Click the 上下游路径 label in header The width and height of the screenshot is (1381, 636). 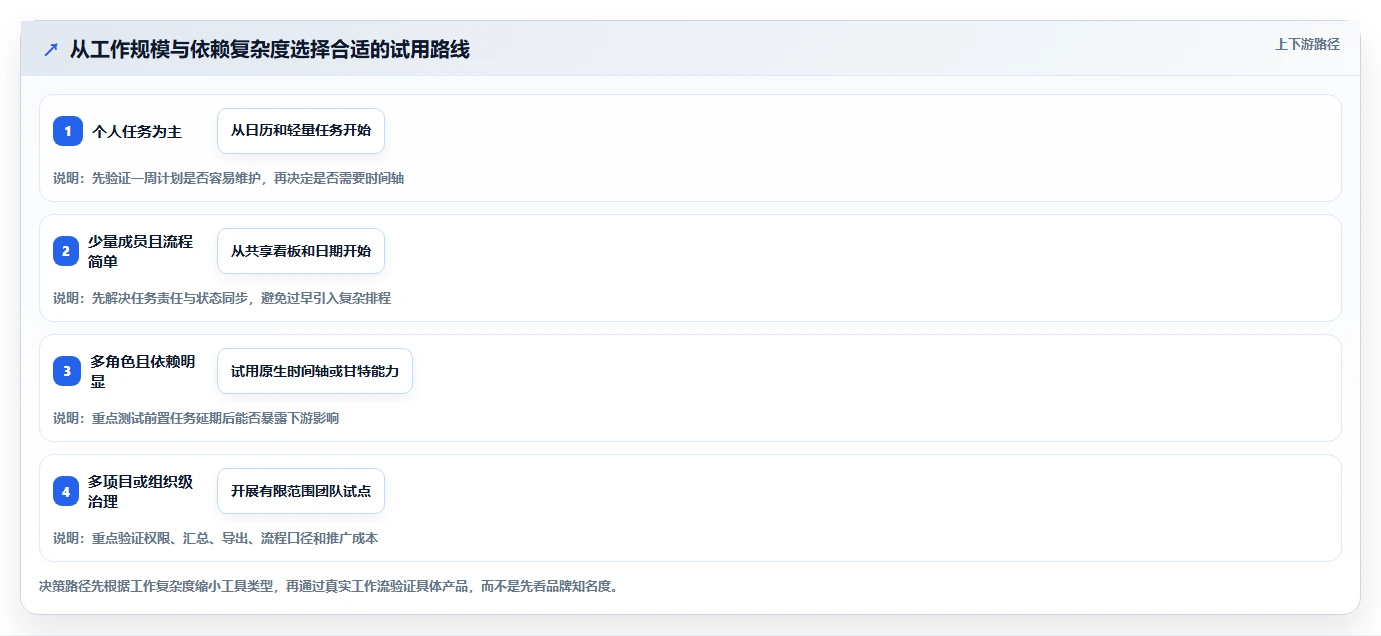pos(1307,44)
